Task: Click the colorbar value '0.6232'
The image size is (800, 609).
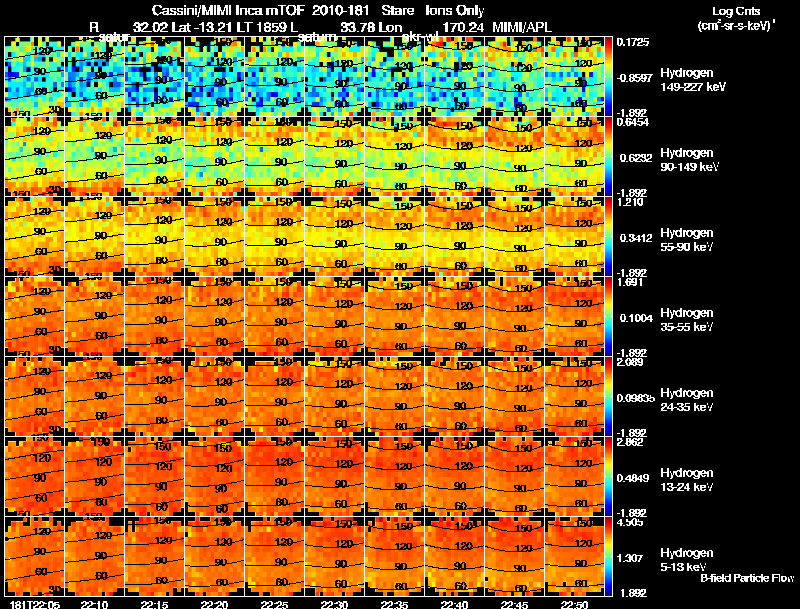Action: pos(636,158)
